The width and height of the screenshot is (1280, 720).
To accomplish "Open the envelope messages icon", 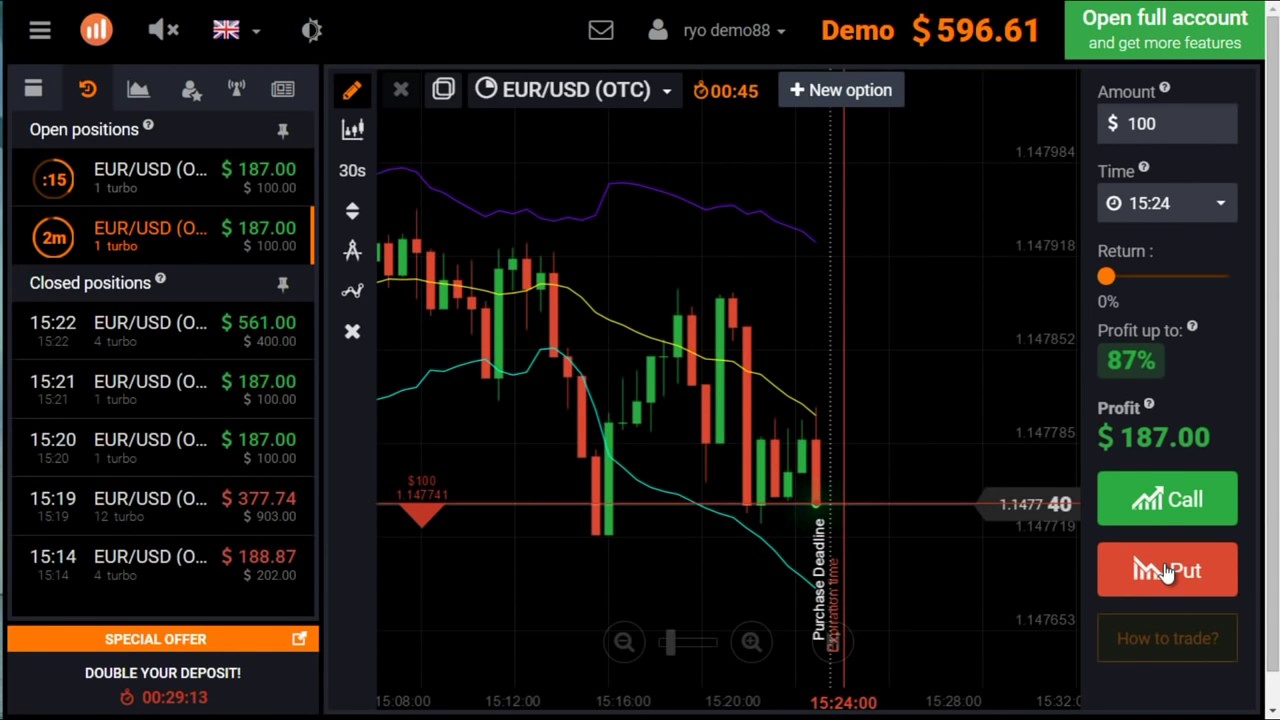I will point(601,30).
